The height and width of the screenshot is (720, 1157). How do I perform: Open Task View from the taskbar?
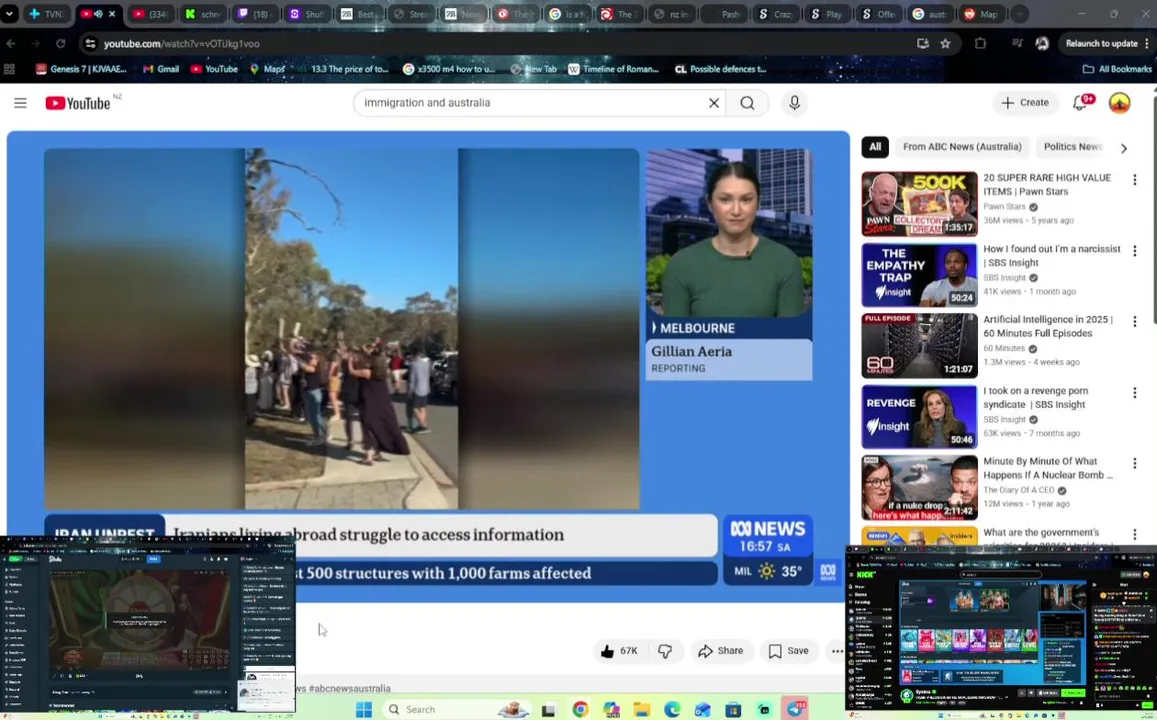[x=548, y=710]
